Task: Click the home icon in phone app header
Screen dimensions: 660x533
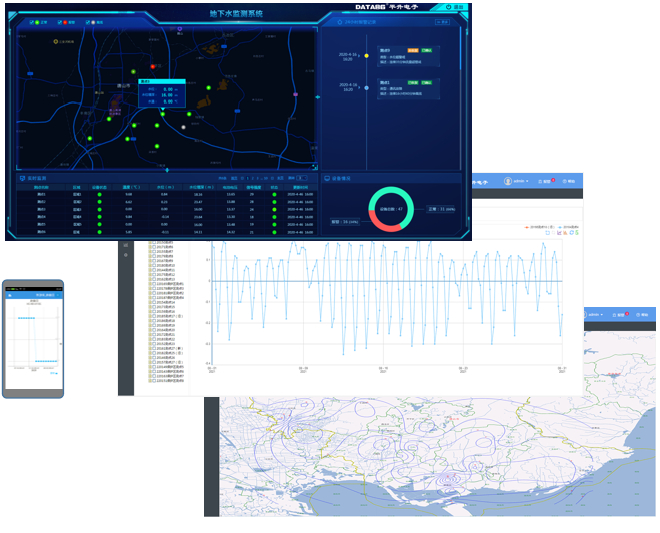Action: click(10, 296)
